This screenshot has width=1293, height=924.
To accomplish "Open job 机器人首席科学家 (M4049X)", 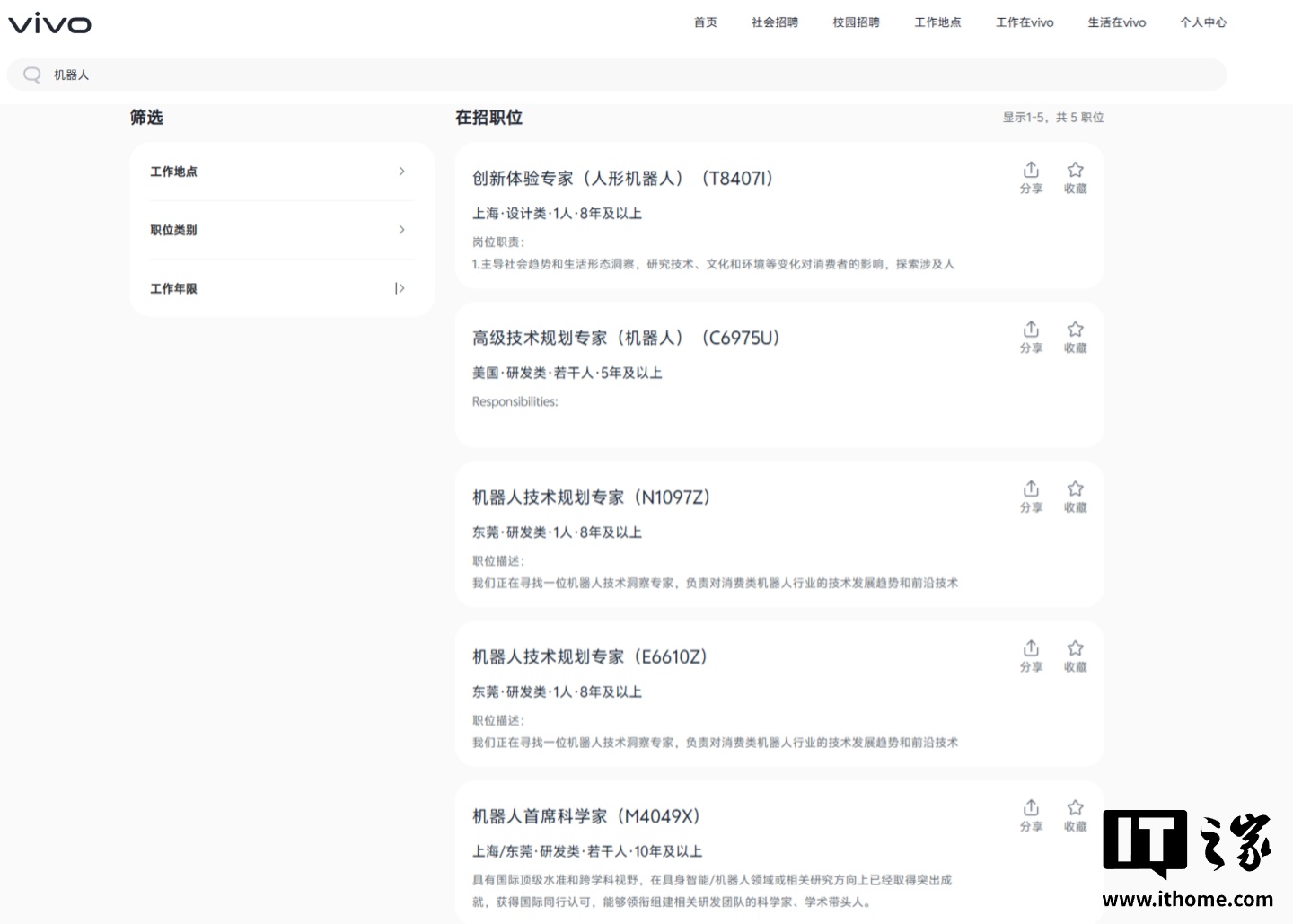I will [586, 816].
